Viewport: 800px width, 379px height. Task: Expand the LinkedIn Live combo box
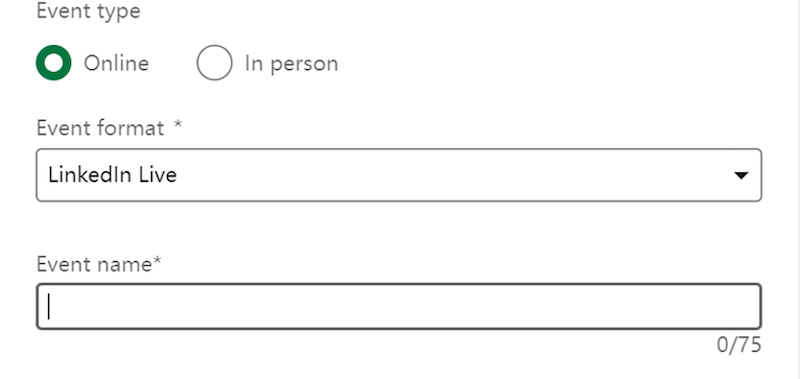[x=399, y=175]
